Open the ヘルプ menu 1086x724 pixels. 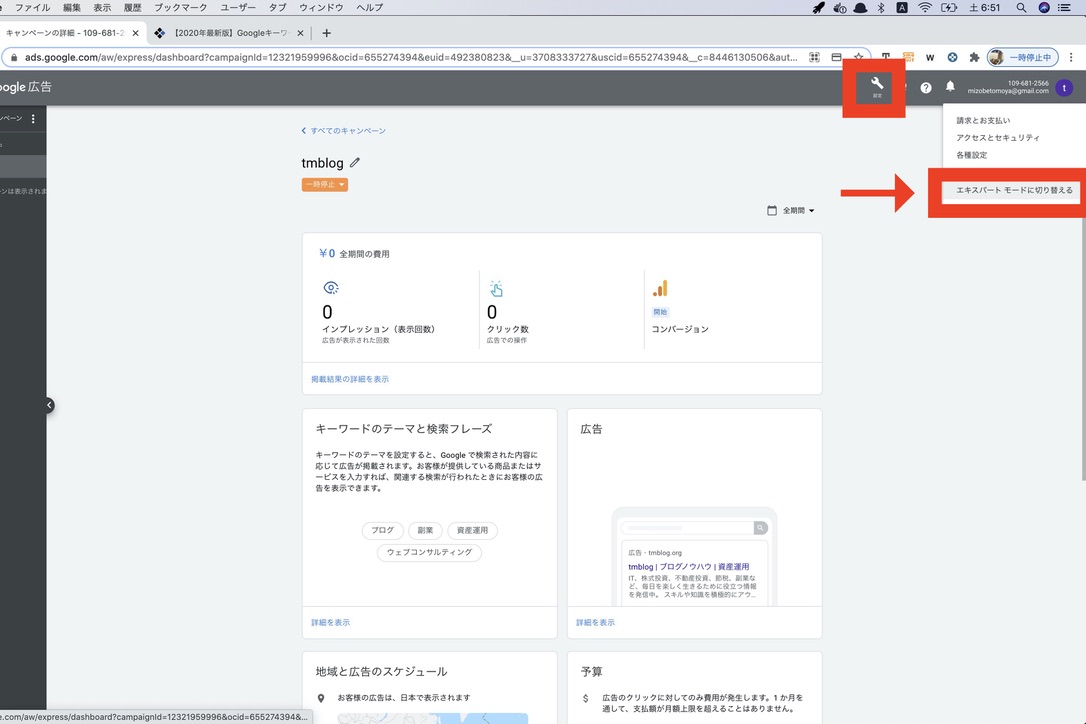pyautogui.click(x=369, y=8)
